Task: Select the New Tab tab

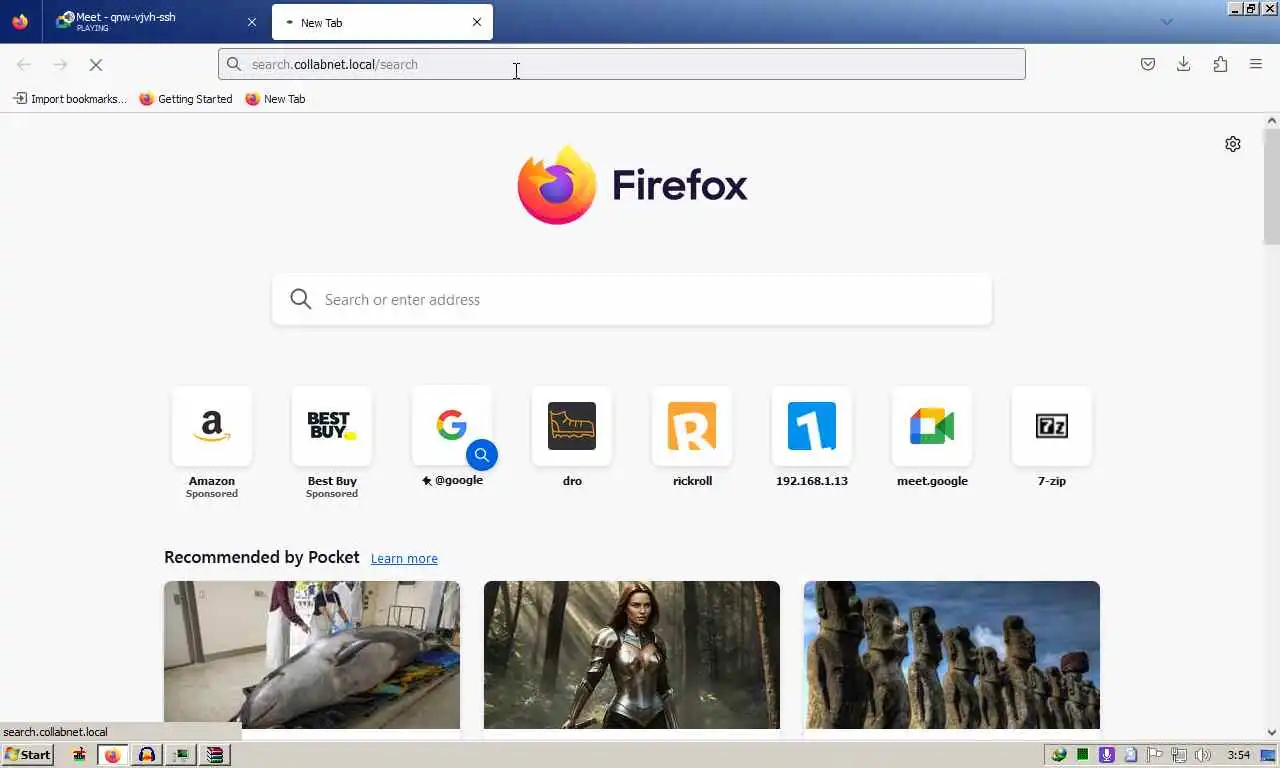Action: pos(382,22)
